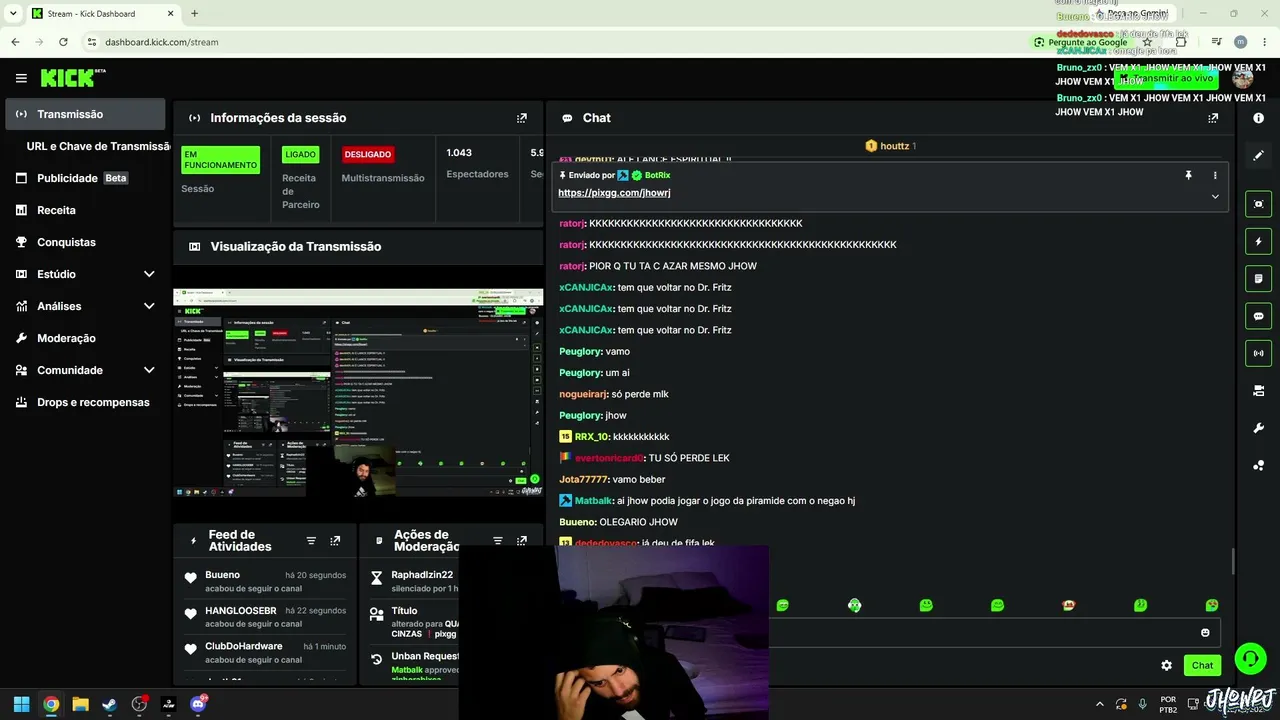Expand the Estúdio sidebar section
The image size is (1280, 720).
tap(149, 274)
